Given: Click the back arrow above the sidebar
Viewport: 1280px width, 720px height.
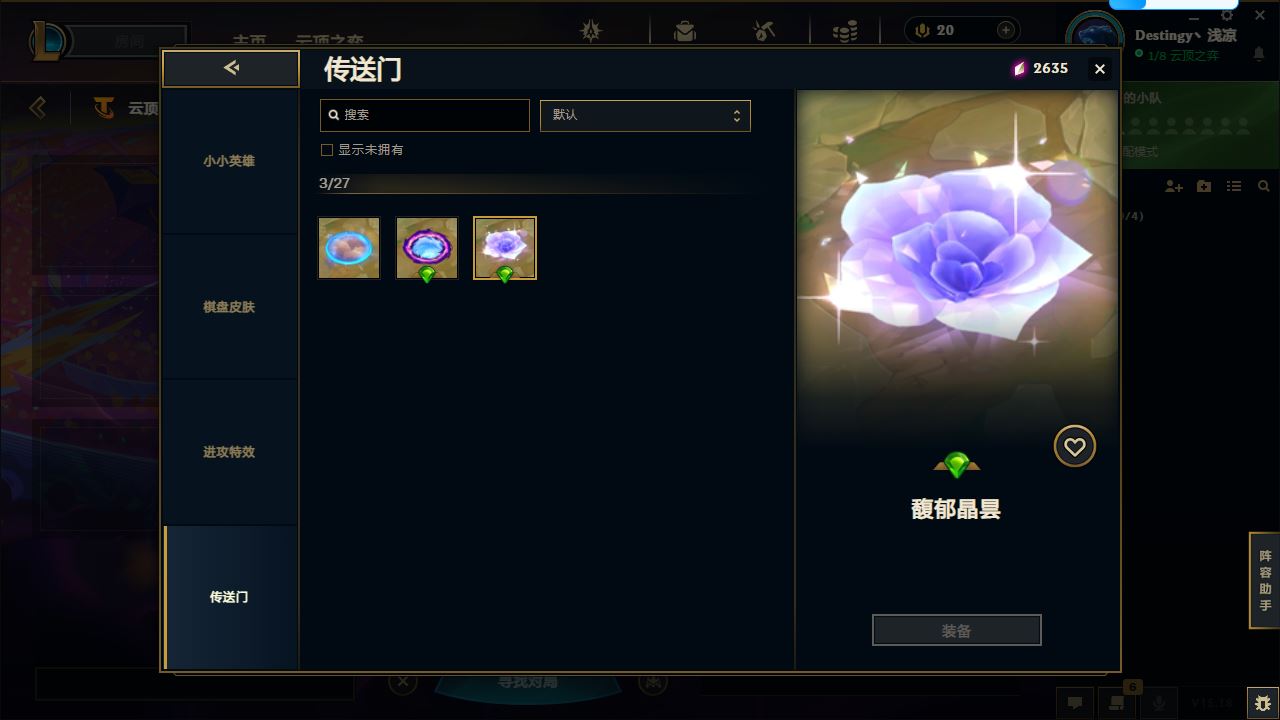Looking at the screenshot, I should point(231,68).
